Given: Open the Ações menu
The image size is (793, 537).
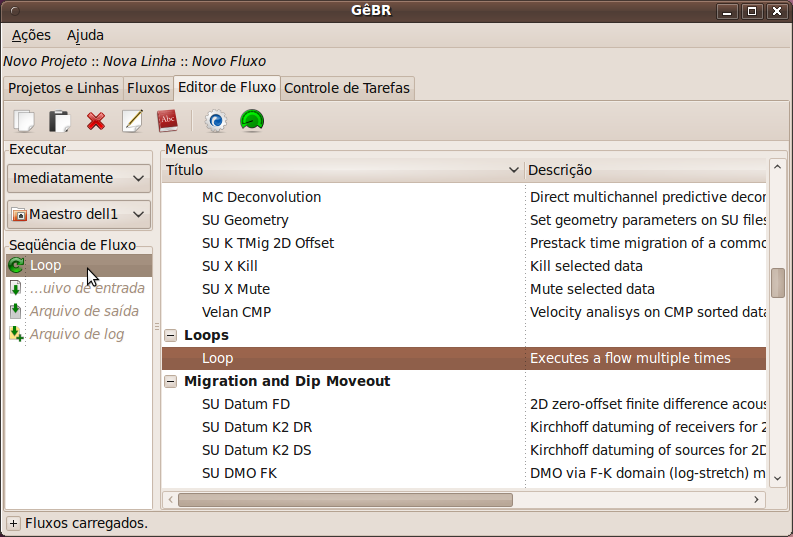Looking at the screenshot, I should [x=31, y=35].
